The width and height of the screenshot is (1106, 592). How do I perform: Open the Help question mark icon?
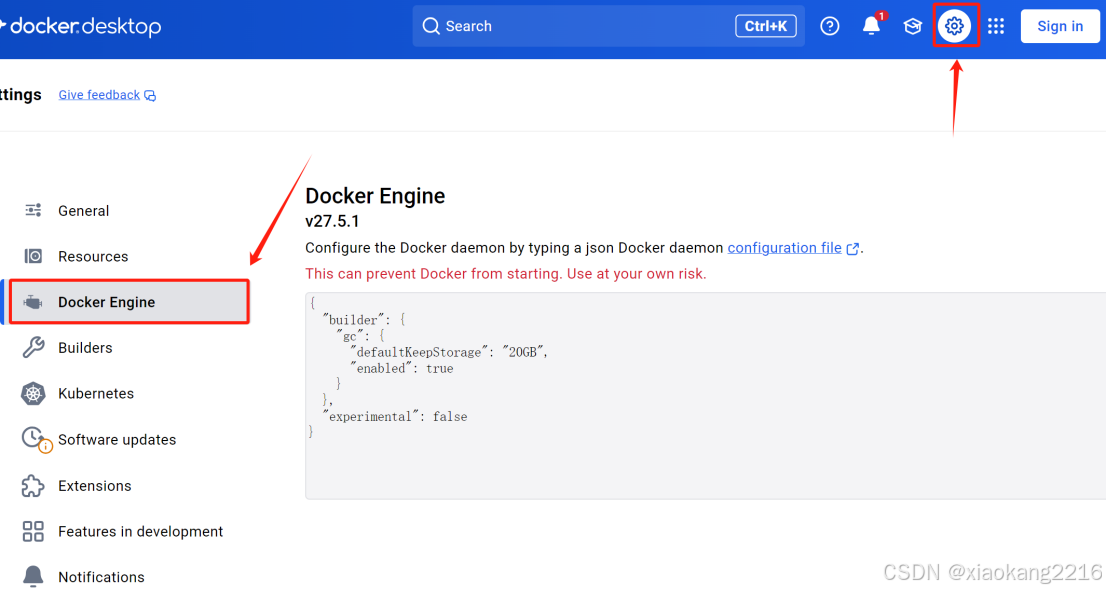point(830,26)
